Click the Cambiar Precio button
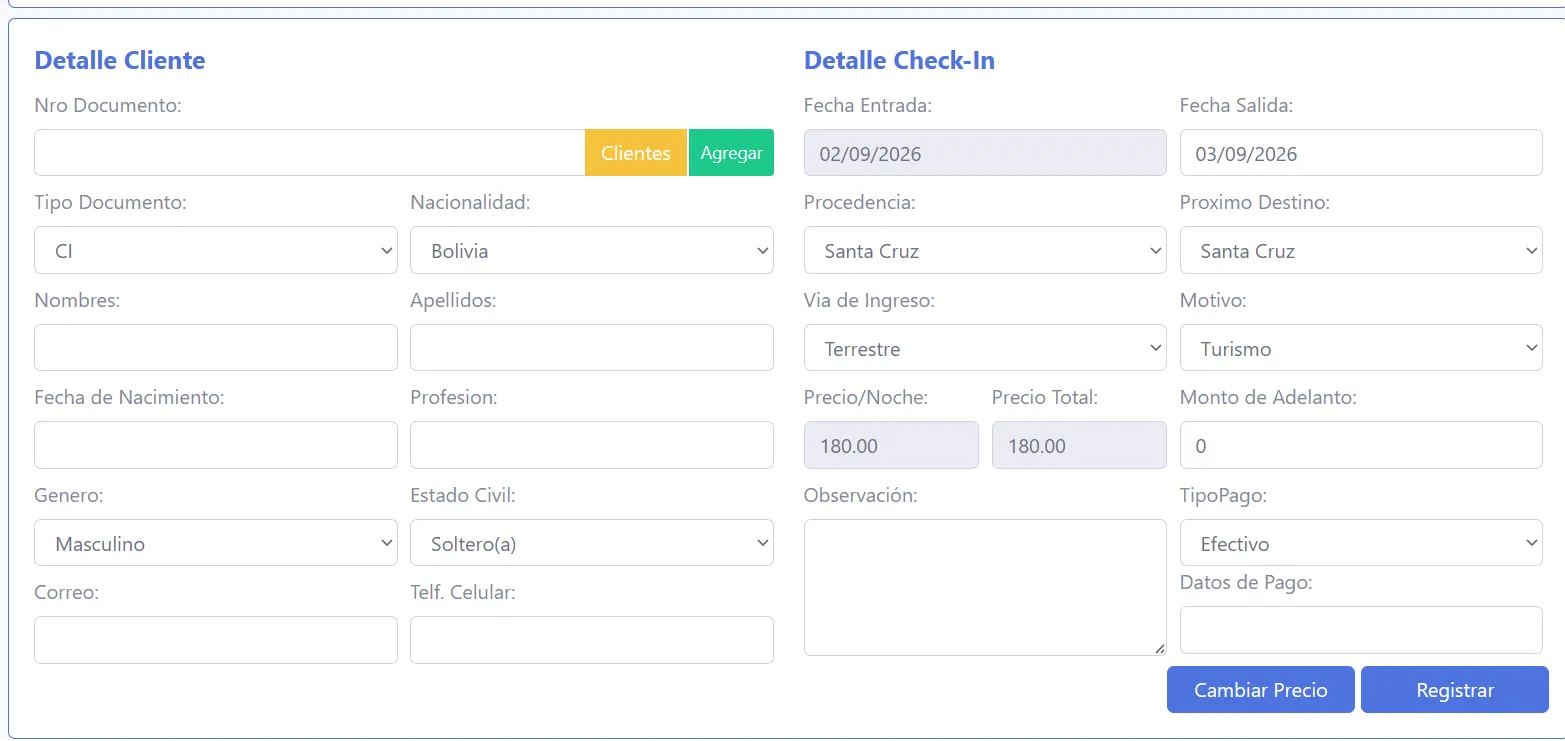This screenshot has height=741, width=1565. tap(1261, 690)
